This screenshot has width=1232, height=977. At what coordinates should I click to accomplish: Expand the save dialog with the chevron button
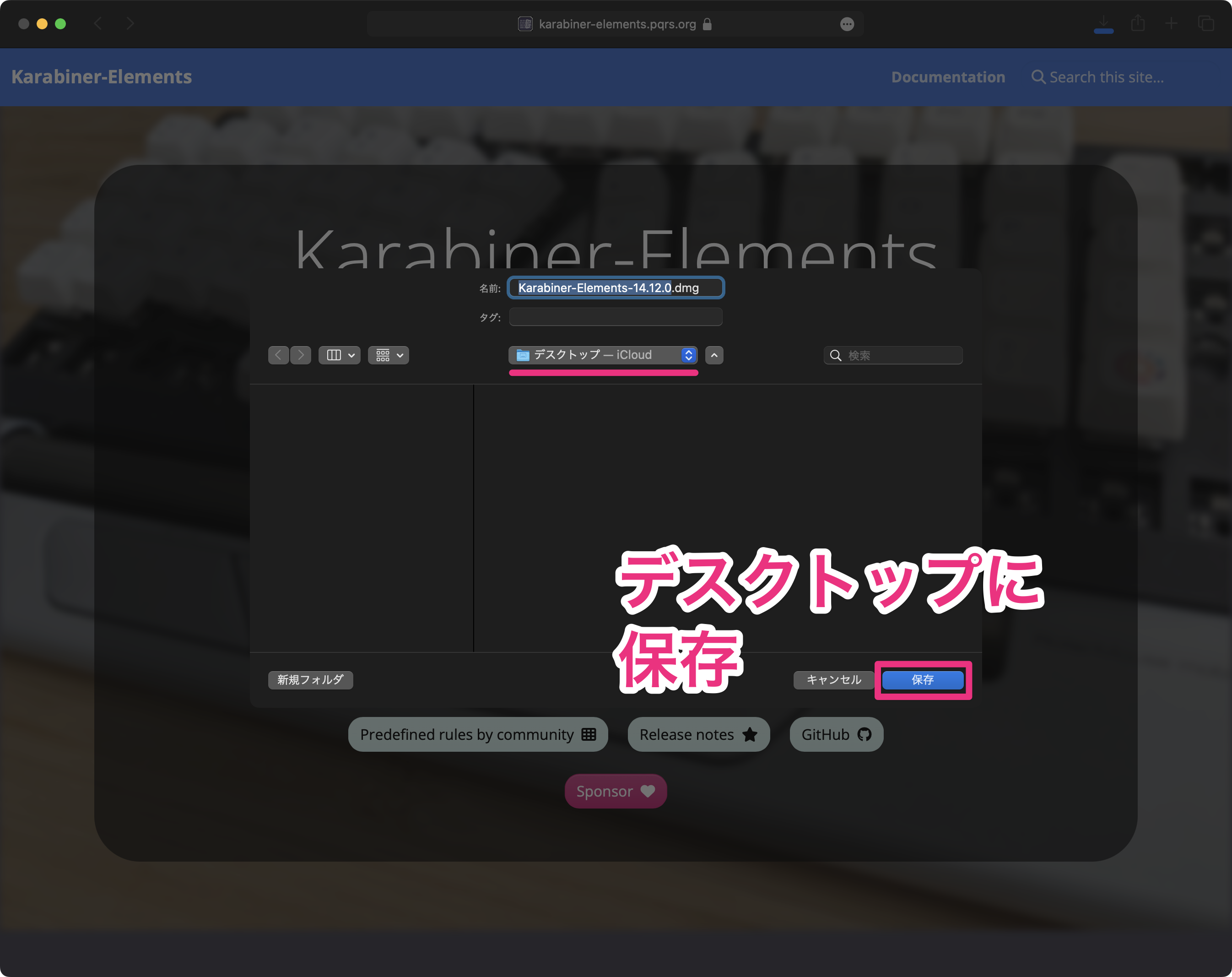[x=714, y=355]
